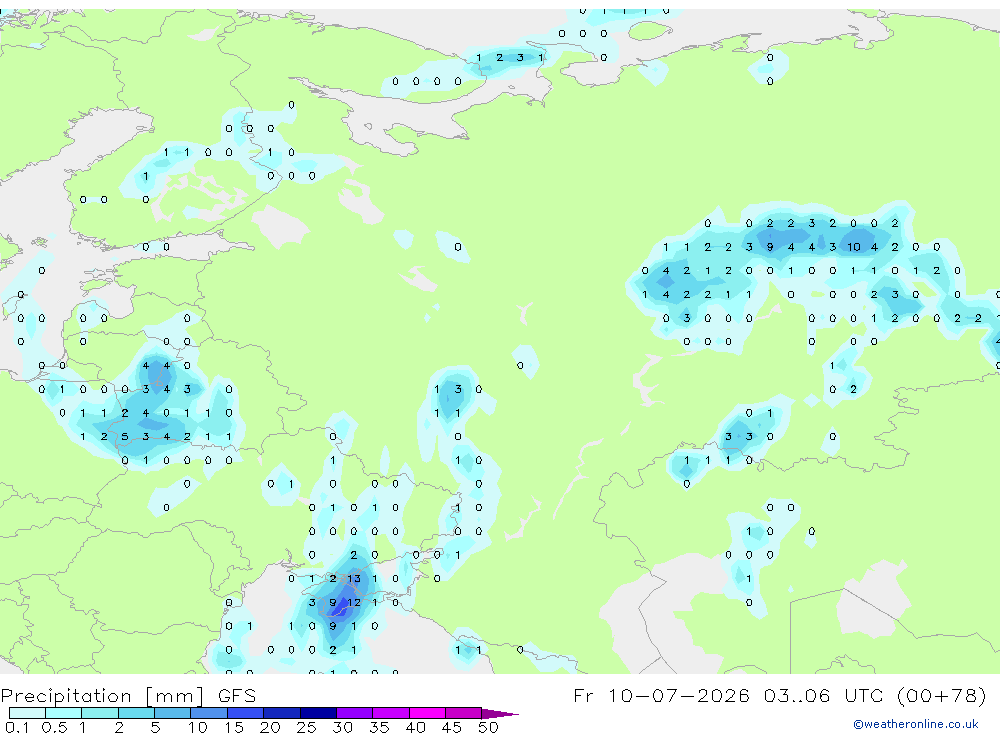Screen dimensions: 1000x733
Task: Select the '15' legend scale label
Action: [x=233, y=727]
